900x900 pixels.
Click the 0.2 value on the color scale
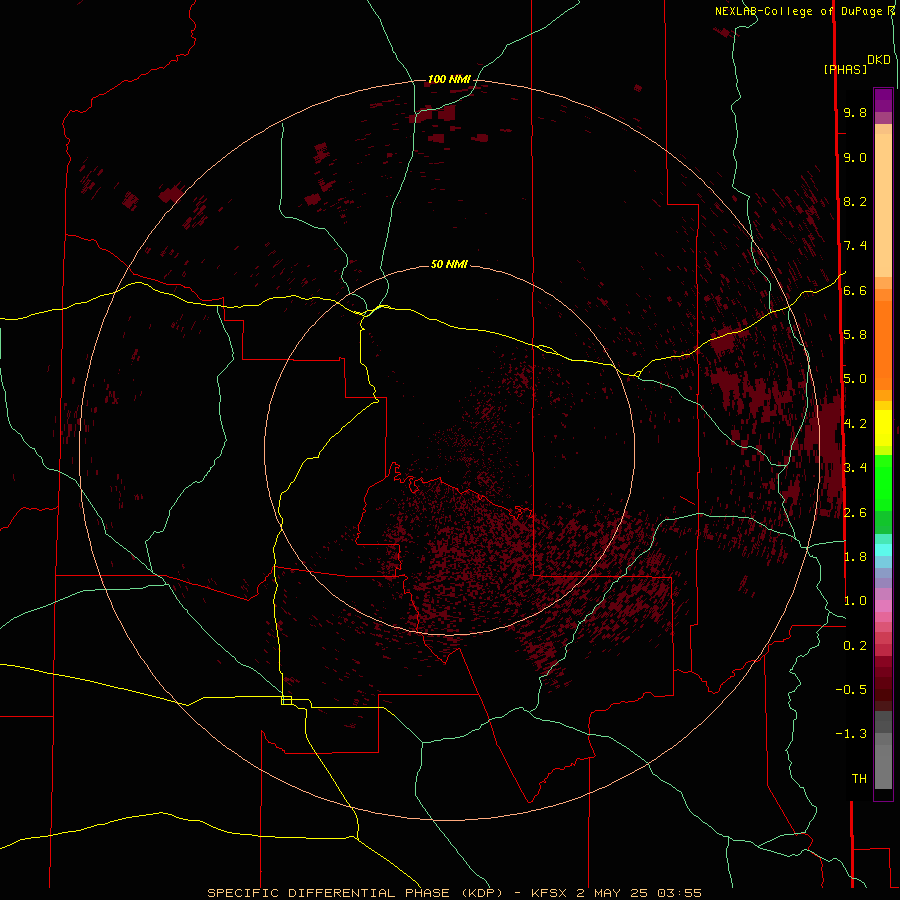855,646
